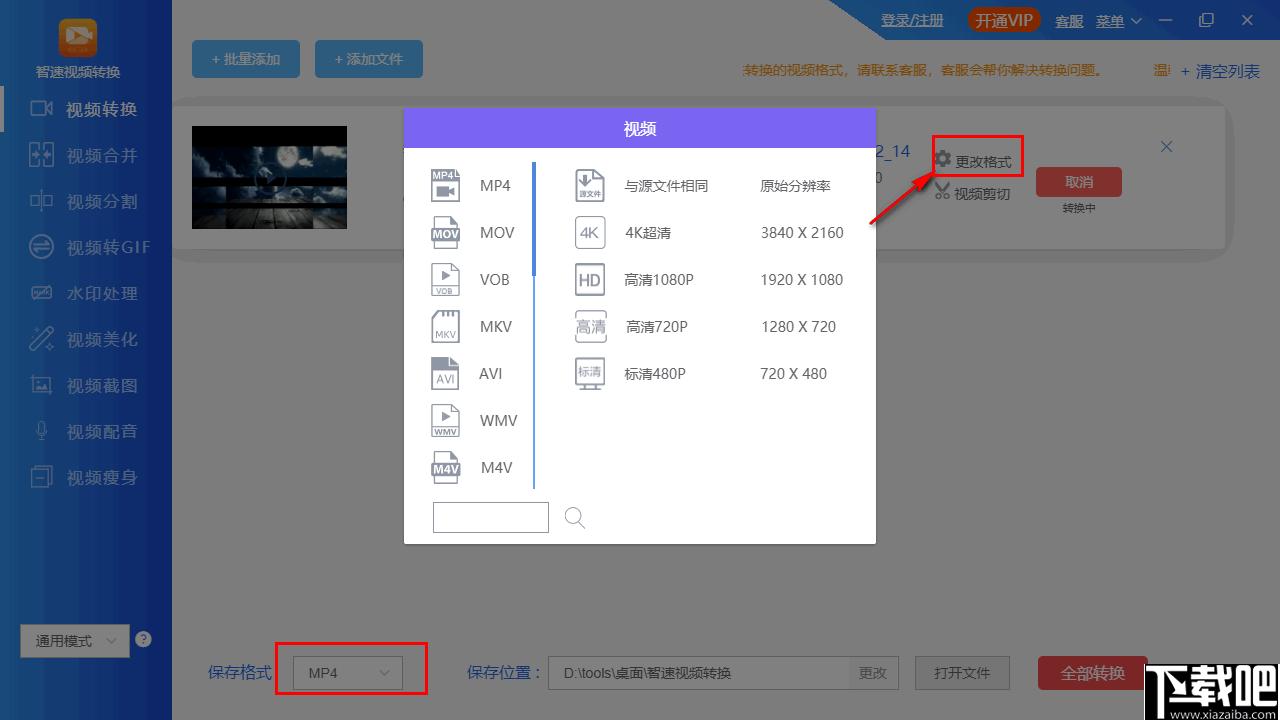Click the 全部转换 button
The width and height of the screenshot is (1280, 720).
click(x=1092, y=673)
